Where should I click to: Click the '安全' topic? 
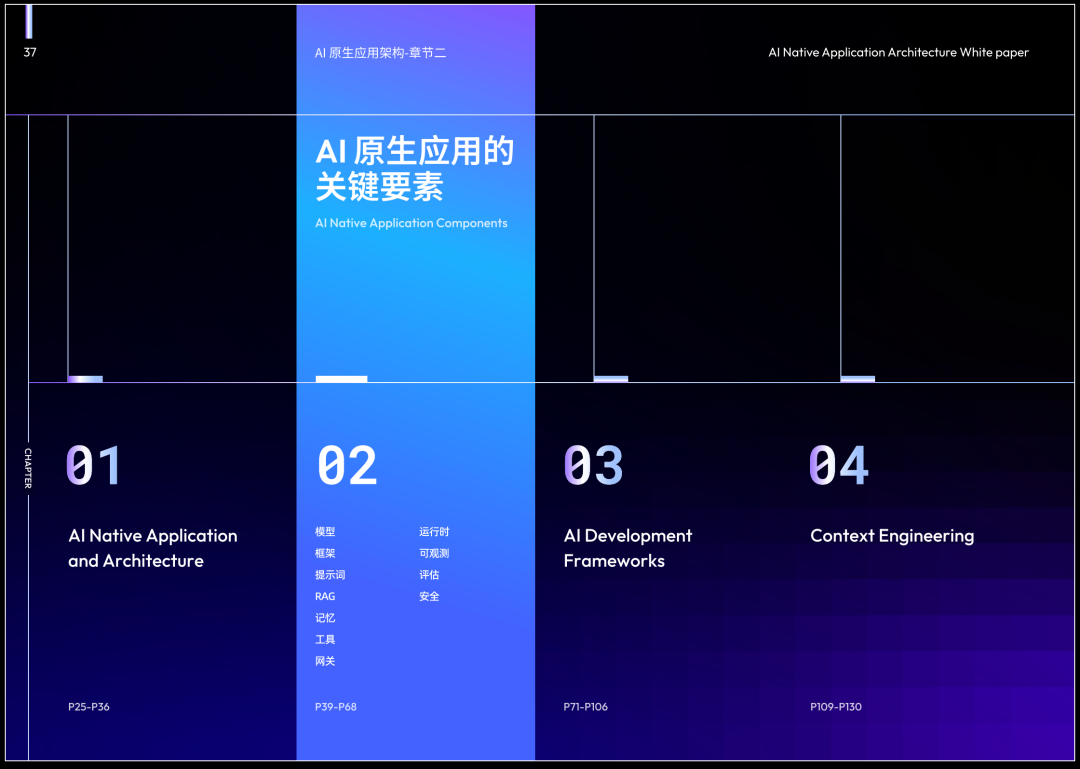click(429, 597)
